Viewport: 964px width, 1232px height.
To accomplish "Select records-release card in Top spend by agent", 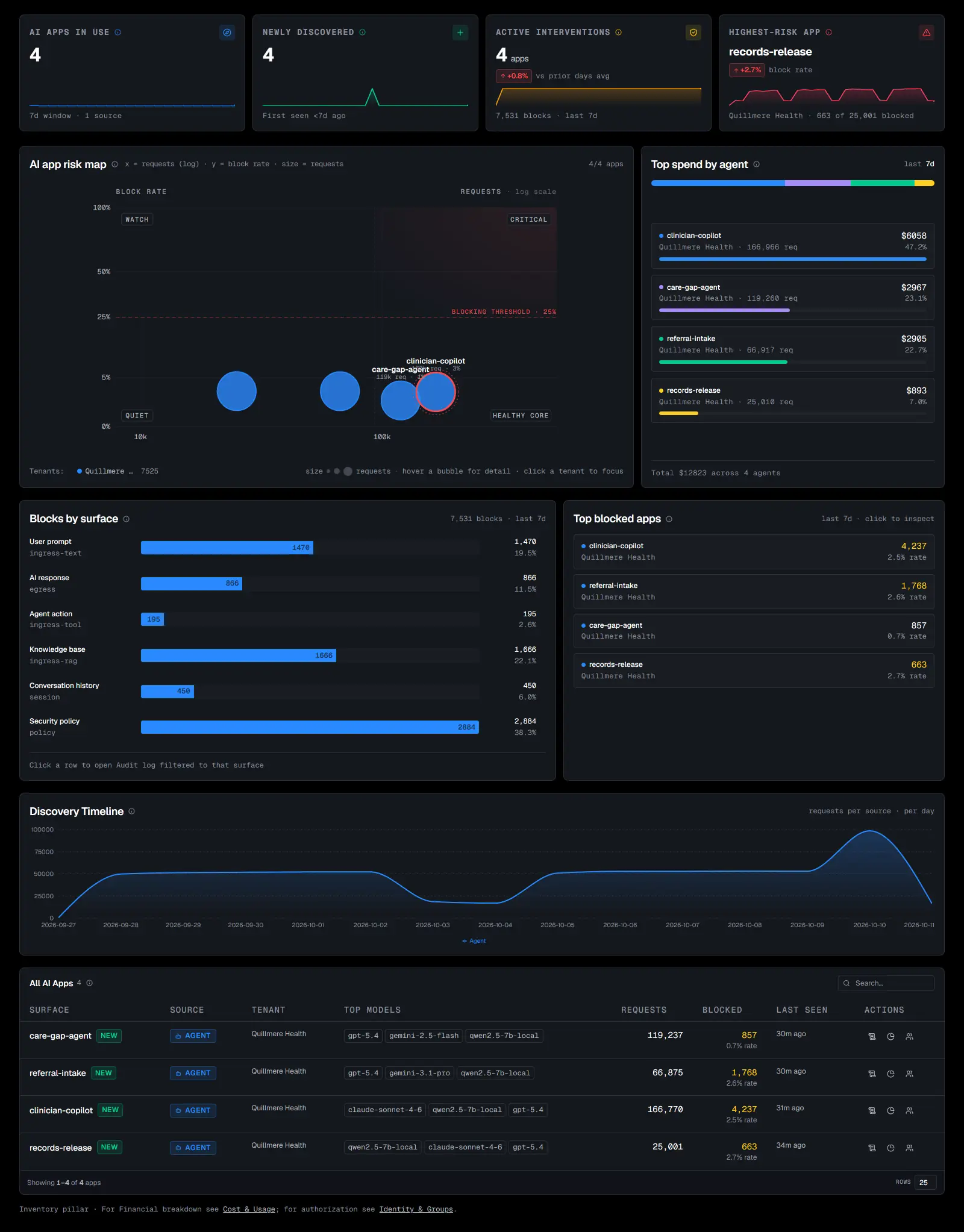I will [792, 401].
